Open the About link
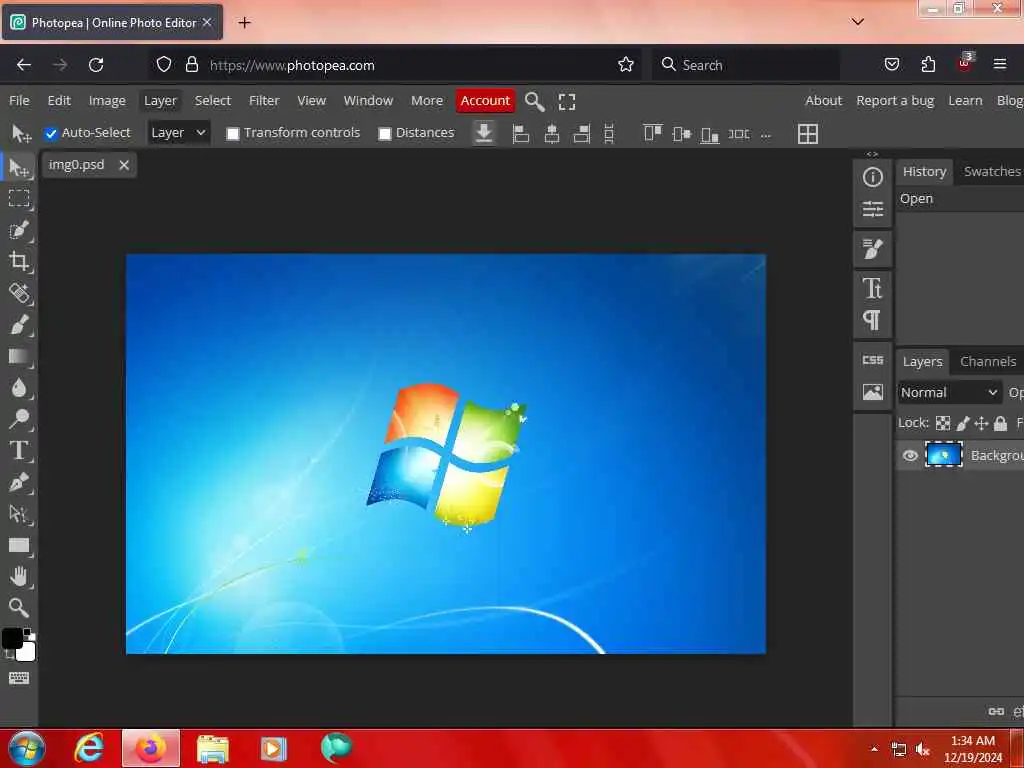 [x=823, y=101]
